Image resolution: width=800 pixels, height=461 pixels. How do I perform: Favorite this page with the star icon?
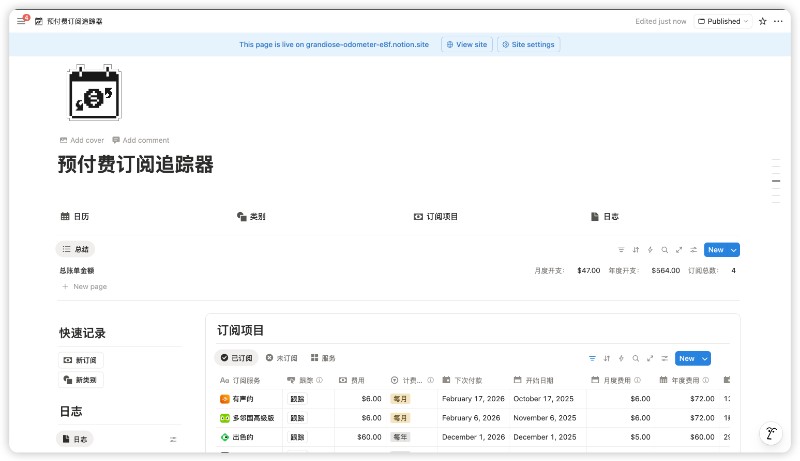click(762, 21)
